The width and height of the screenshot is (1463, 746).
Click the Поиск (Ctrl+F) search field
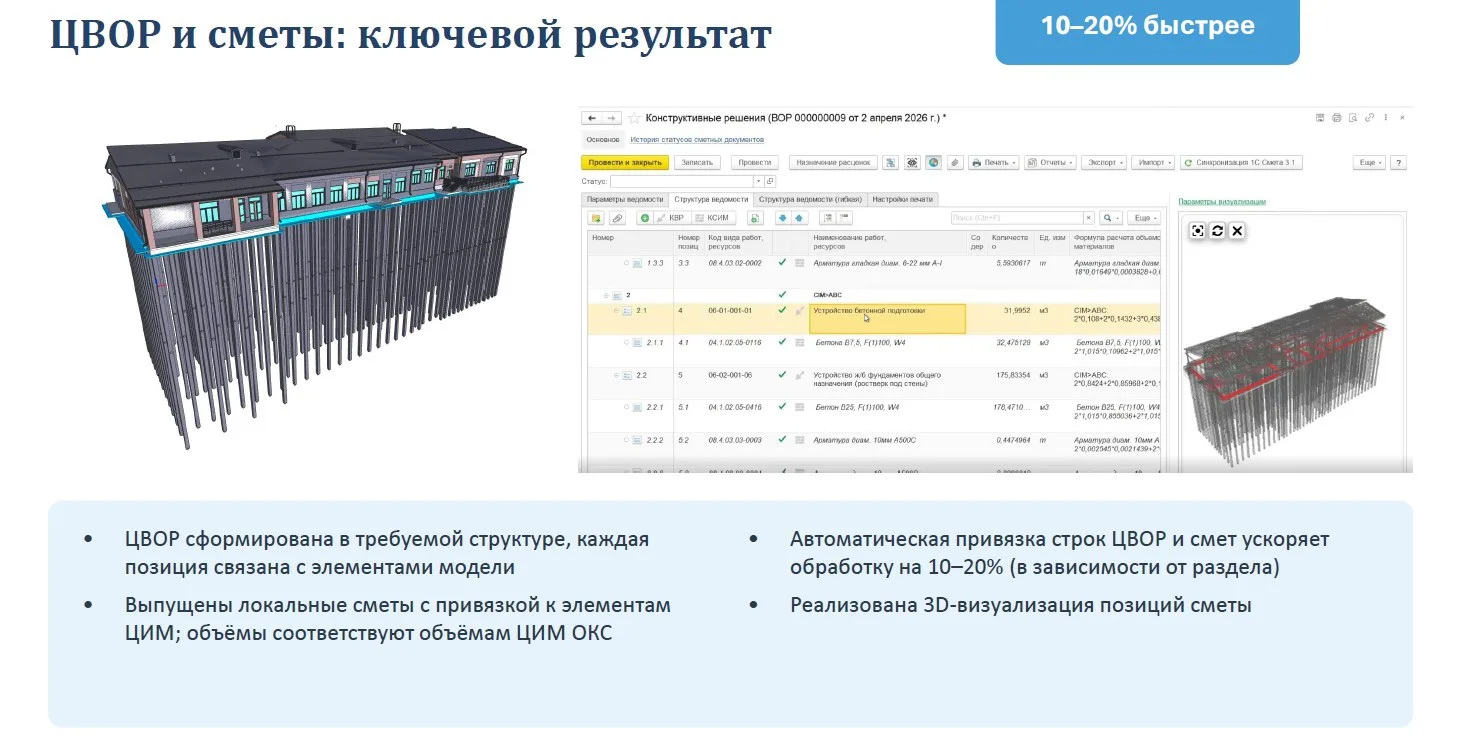pyautogui.click(x=1016, y=218)
